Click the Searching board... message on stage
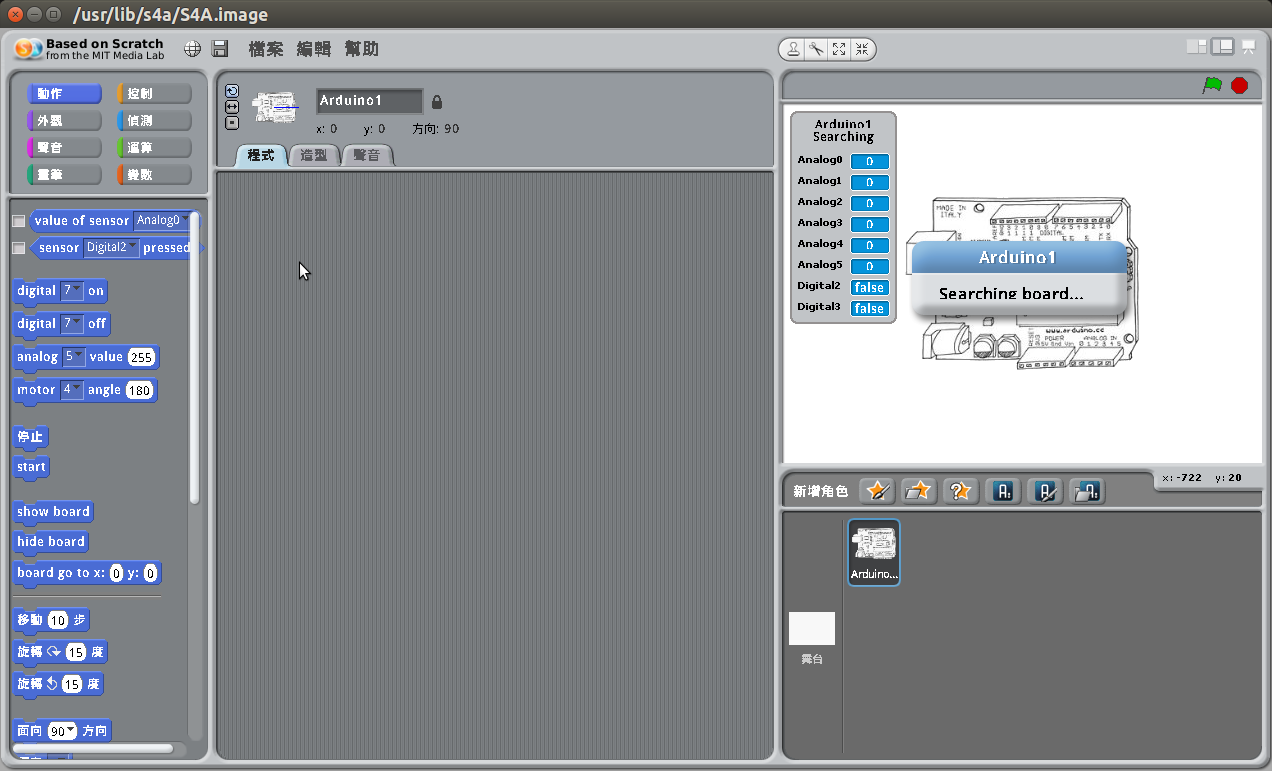 (x=1011, y=294)
